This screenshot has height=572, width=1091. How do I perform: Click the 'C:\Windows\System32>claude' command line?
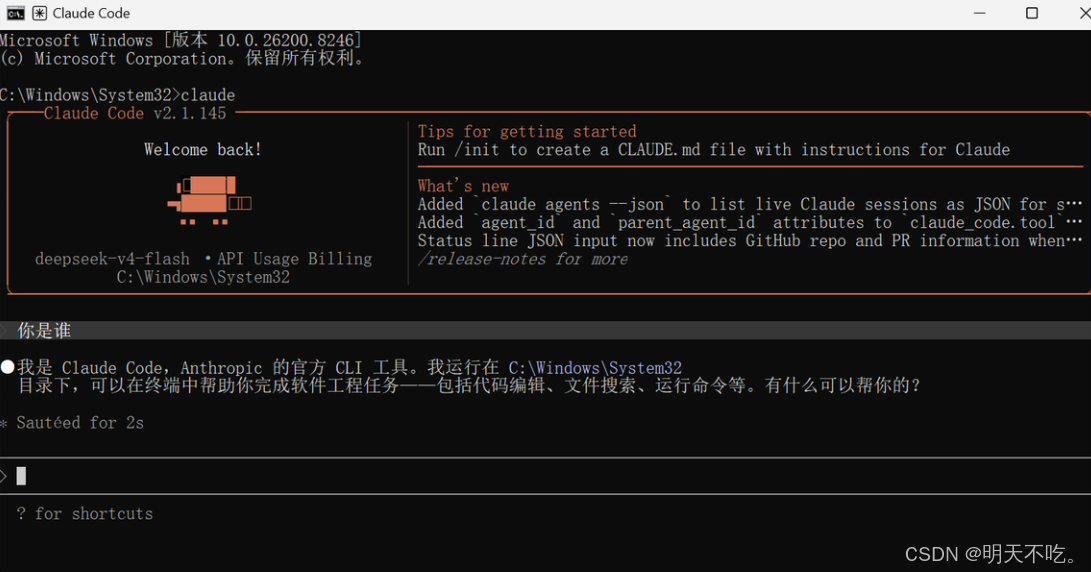click(118, 95)
